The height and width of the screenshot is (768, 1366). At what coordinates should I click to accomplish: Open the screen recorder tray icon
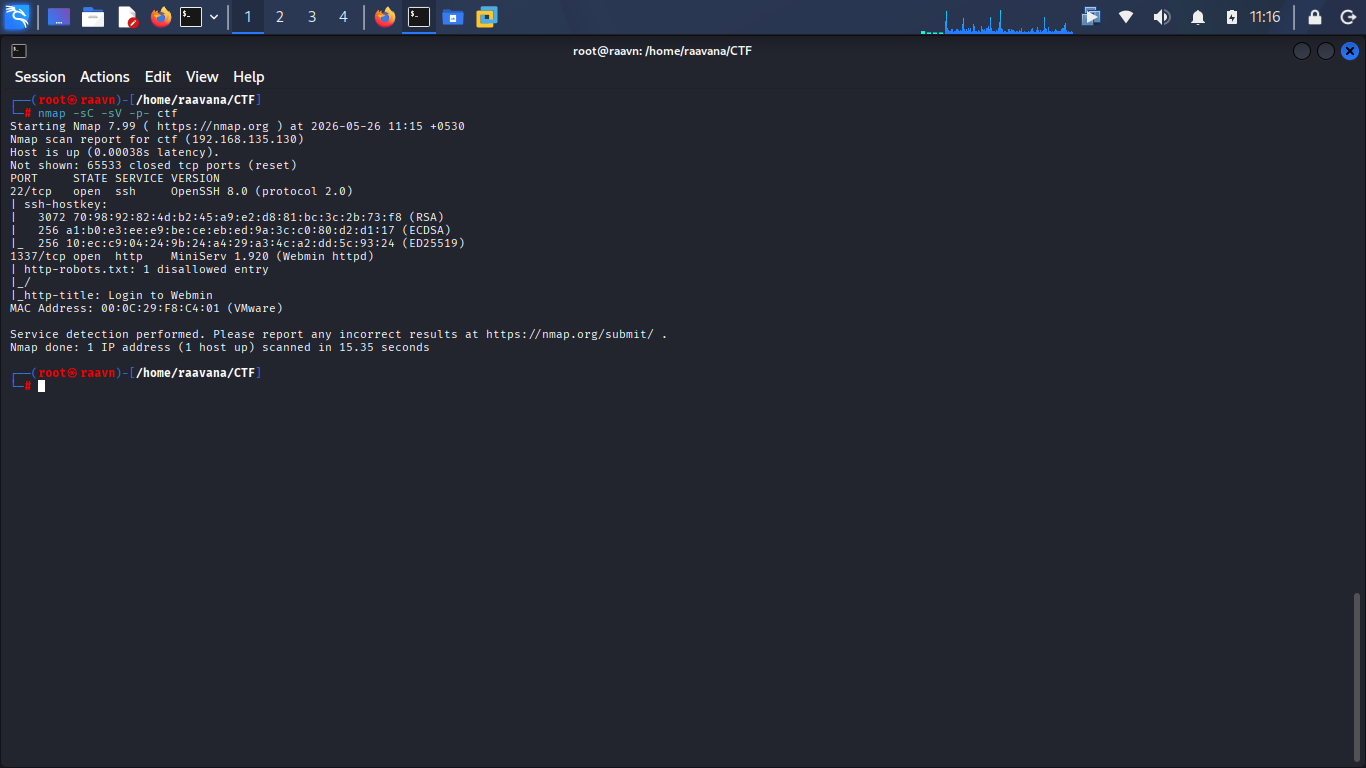tap(1091, 17)
